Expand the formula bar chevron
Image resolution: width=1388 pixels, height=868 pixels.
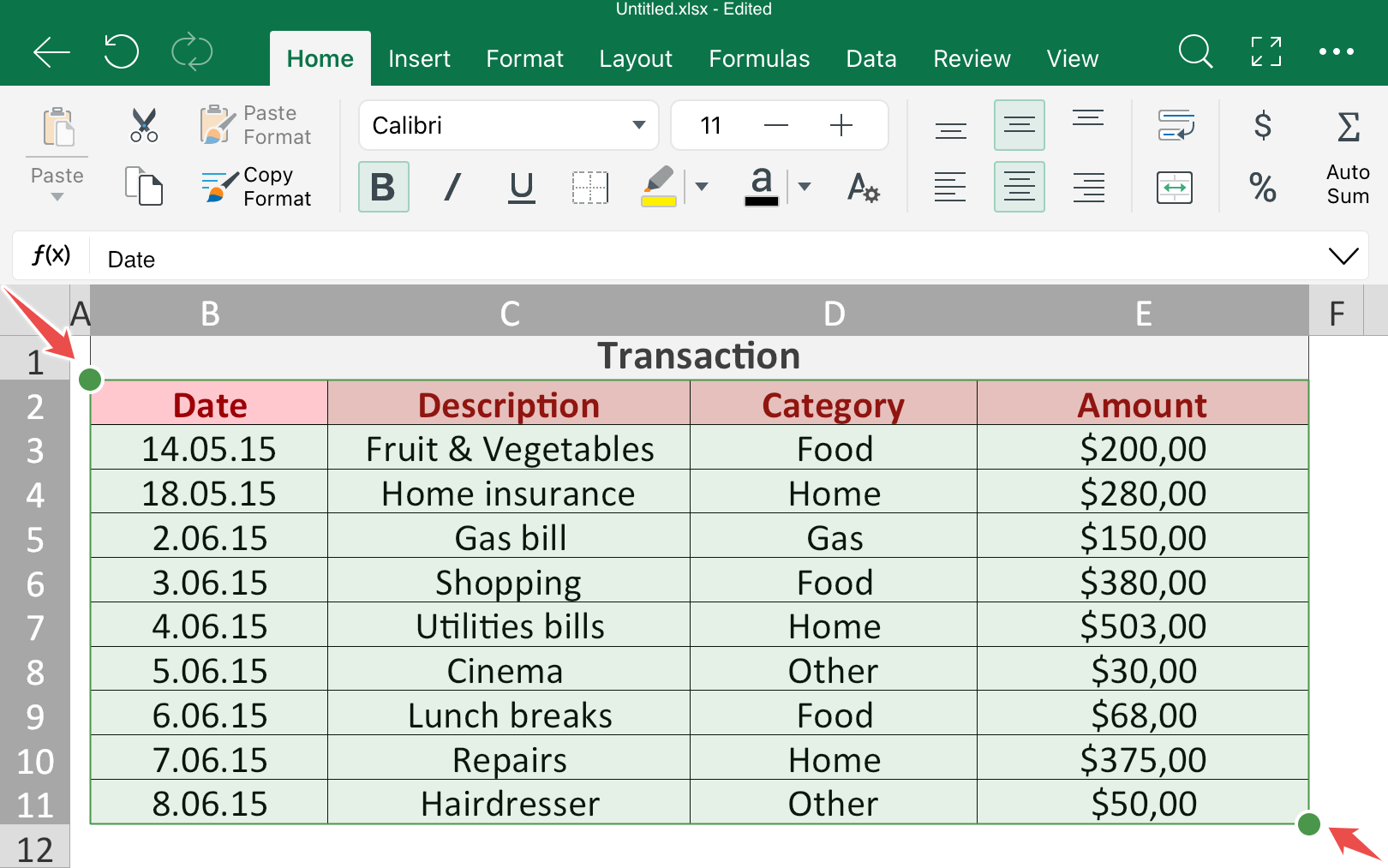point(1343,256)
